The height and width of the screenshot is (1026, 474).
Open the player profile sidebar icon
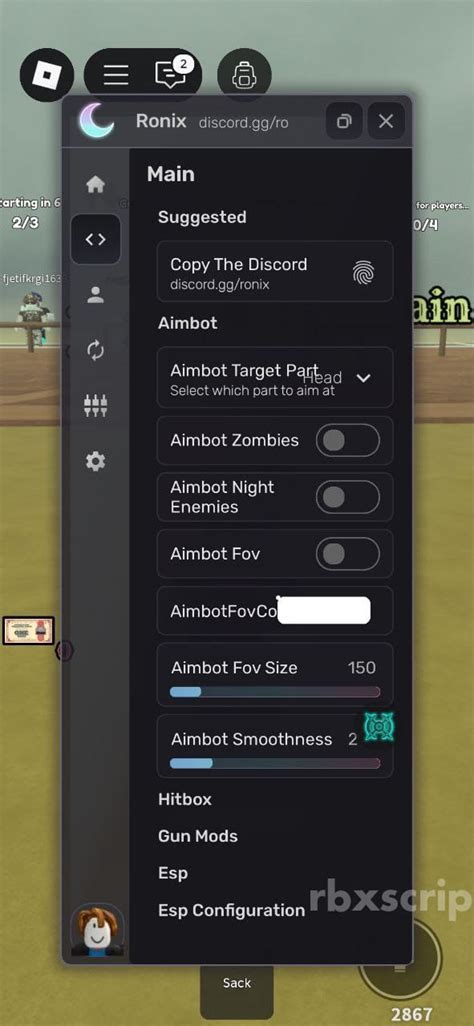pyautogui.click(x=96, y=294)
